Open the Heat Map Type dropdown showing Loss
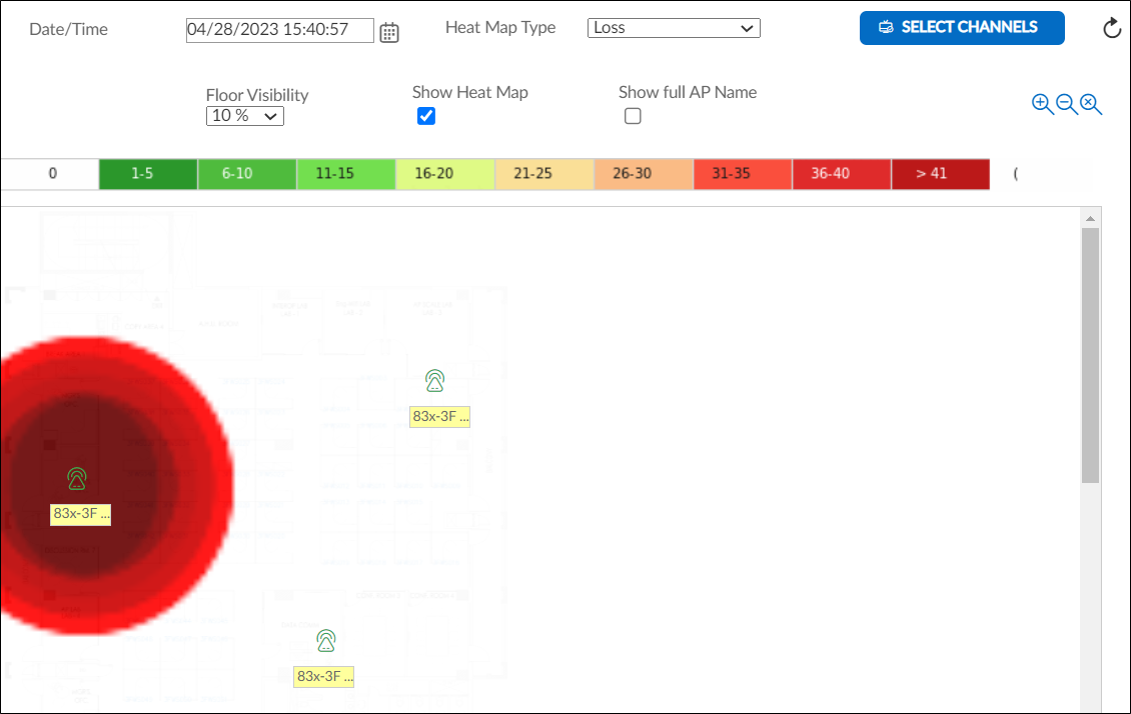The image size is (1131, 714). (x=673, y=28)
